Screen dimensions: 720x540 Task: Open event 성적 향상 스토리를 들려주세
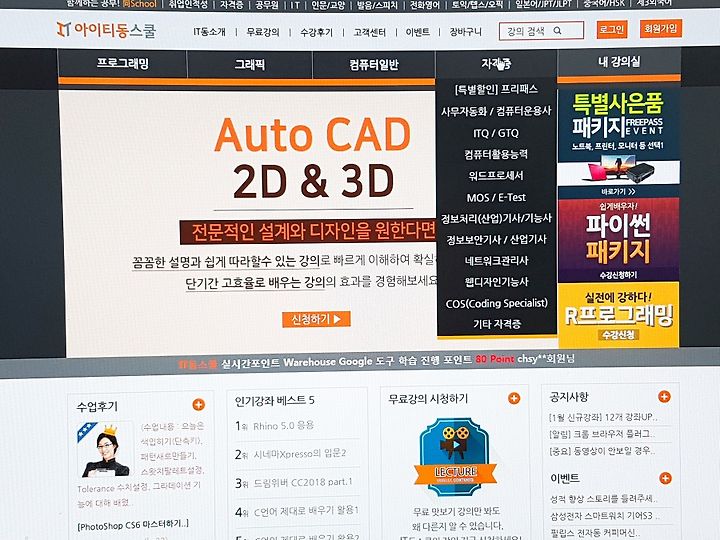[603, 499]
